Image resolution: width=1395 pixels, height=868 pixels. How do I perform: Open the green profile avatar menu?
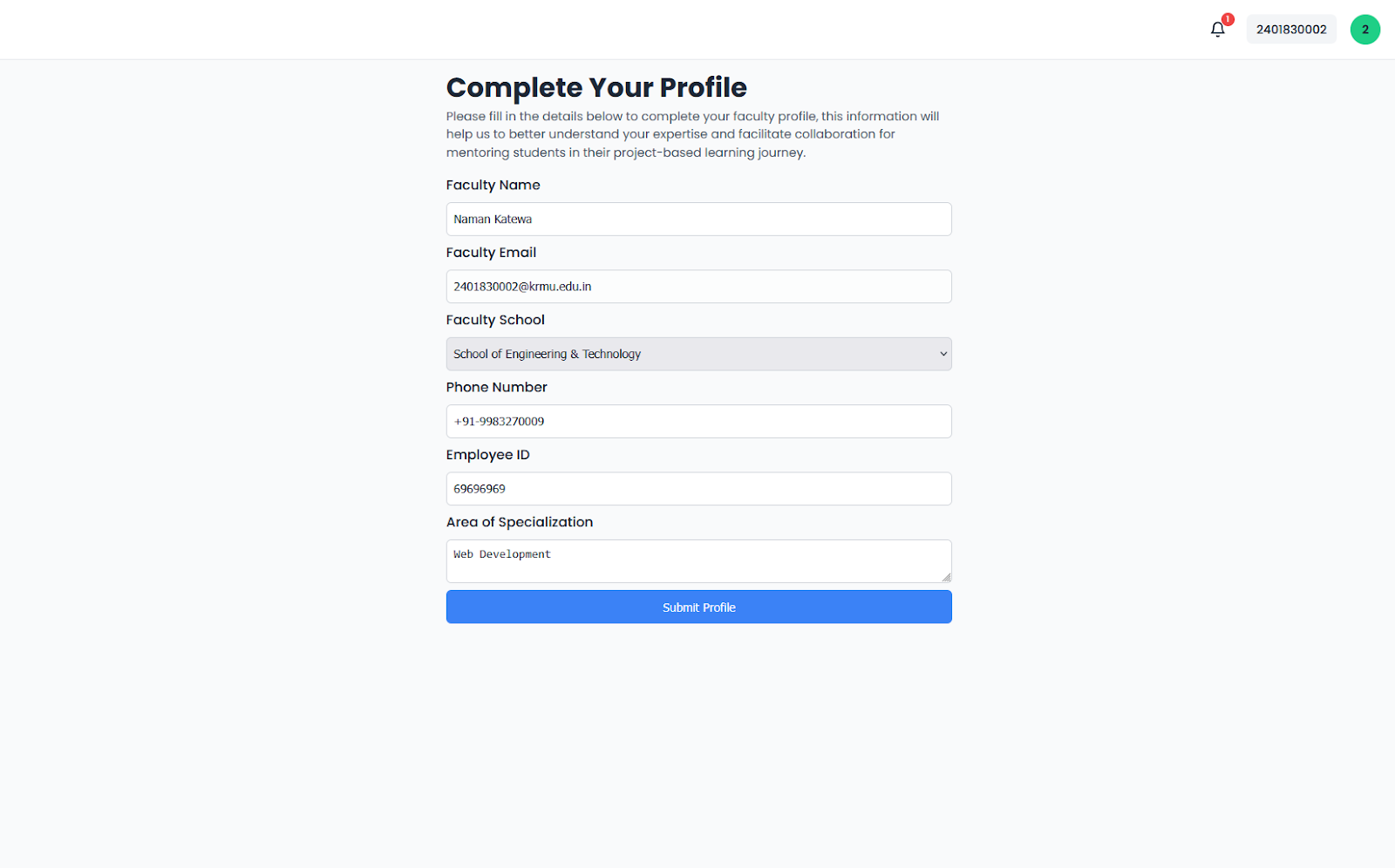point(1364,29)
